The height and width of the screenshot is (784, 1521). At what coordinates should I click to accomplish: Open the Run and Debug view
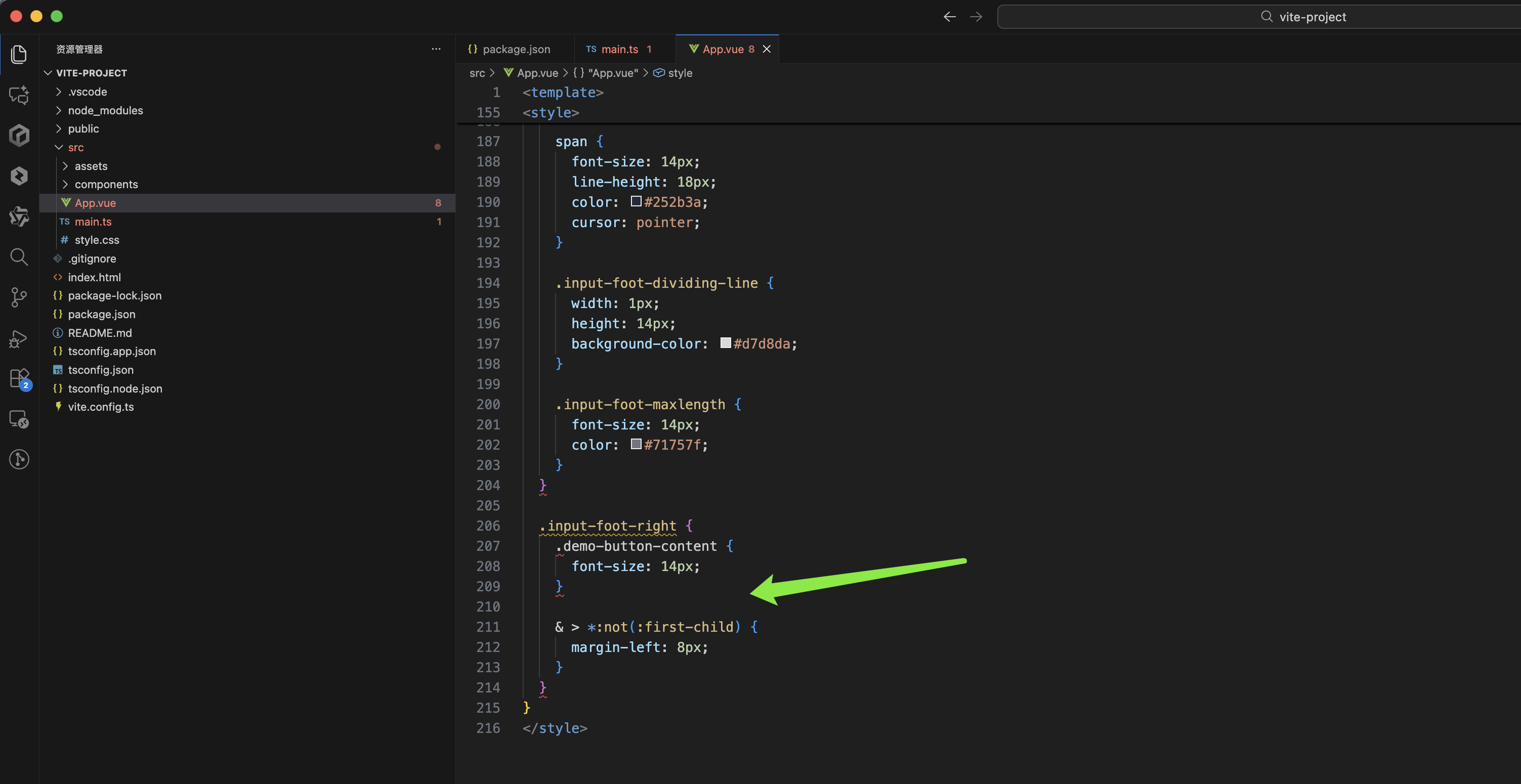click(x=19, y=338)
